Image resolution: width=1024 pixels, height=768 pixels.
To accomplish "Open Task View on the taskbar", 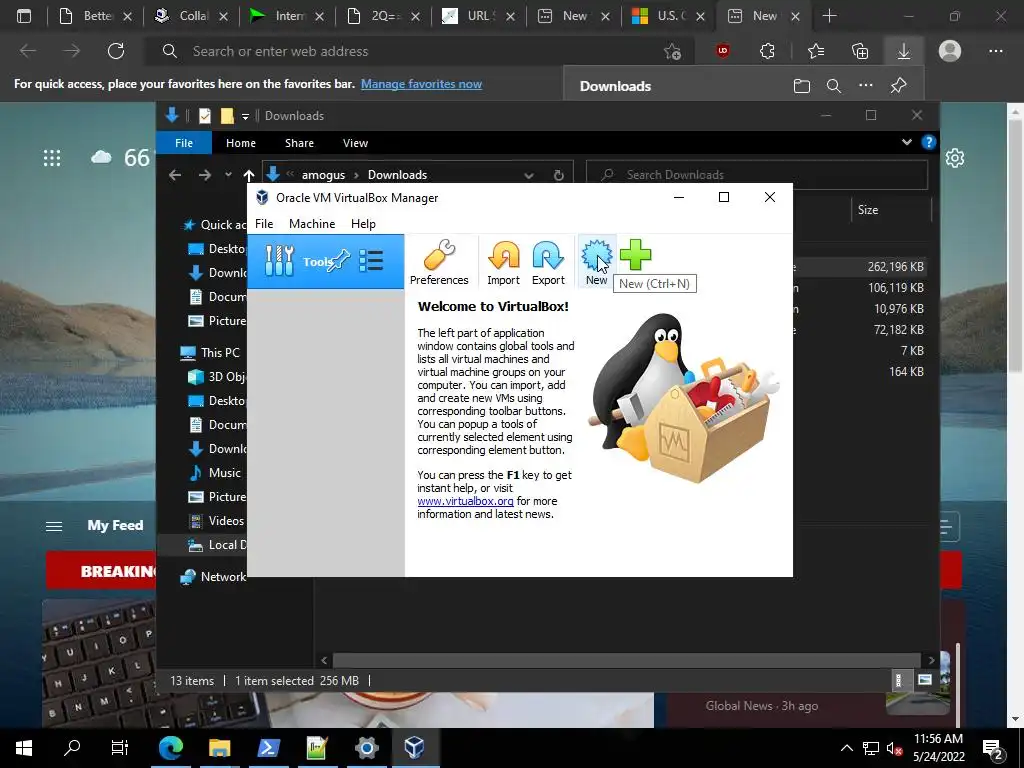I will point(120,747).
